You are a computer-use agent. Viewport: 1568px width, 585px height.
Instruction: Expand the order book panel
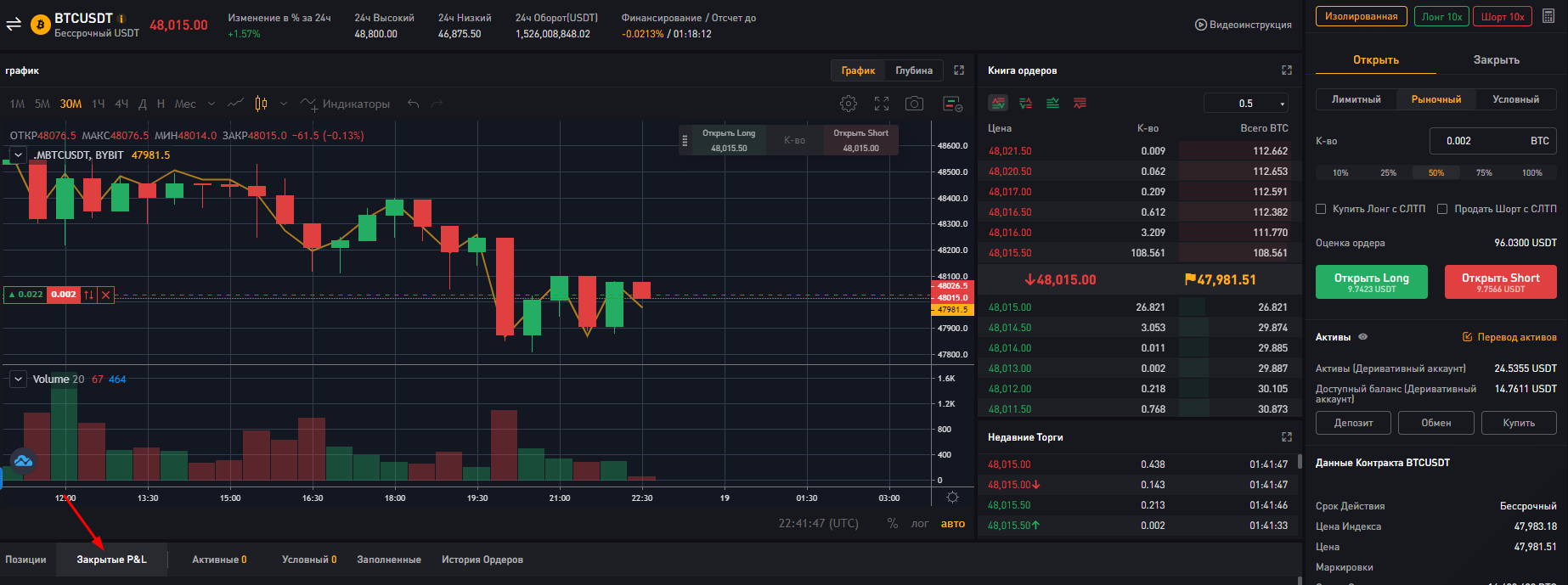click(1287, 70)
